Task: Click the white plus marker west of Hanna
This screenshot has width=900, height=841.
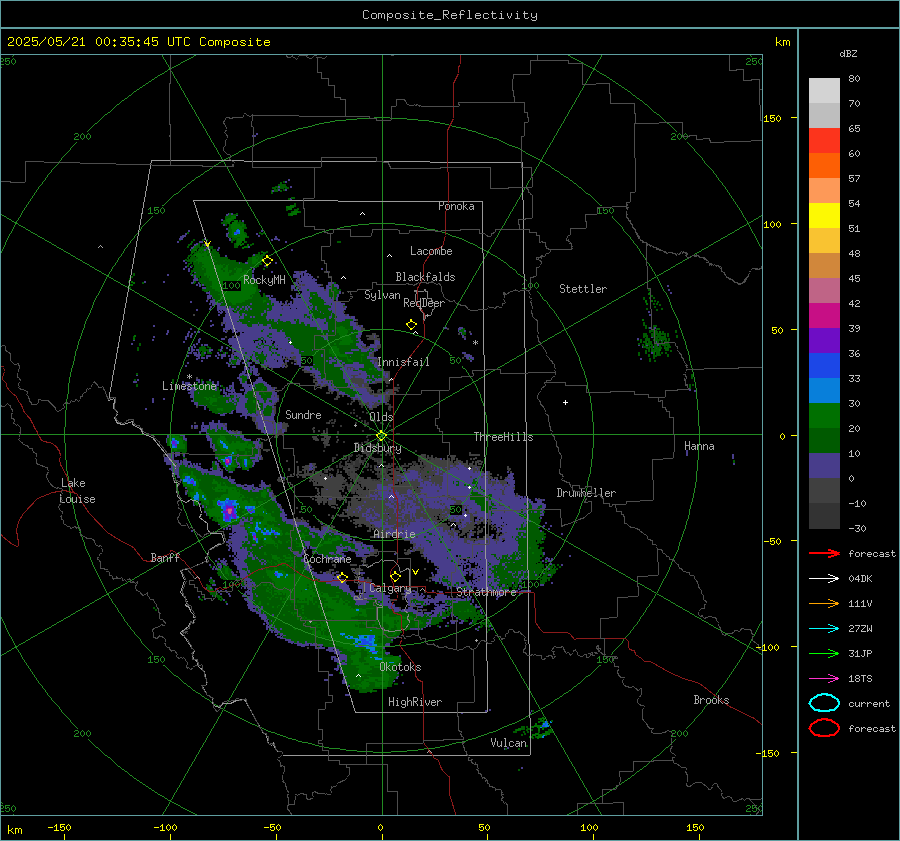Action: pyautogui.click(x=565, y=402)
